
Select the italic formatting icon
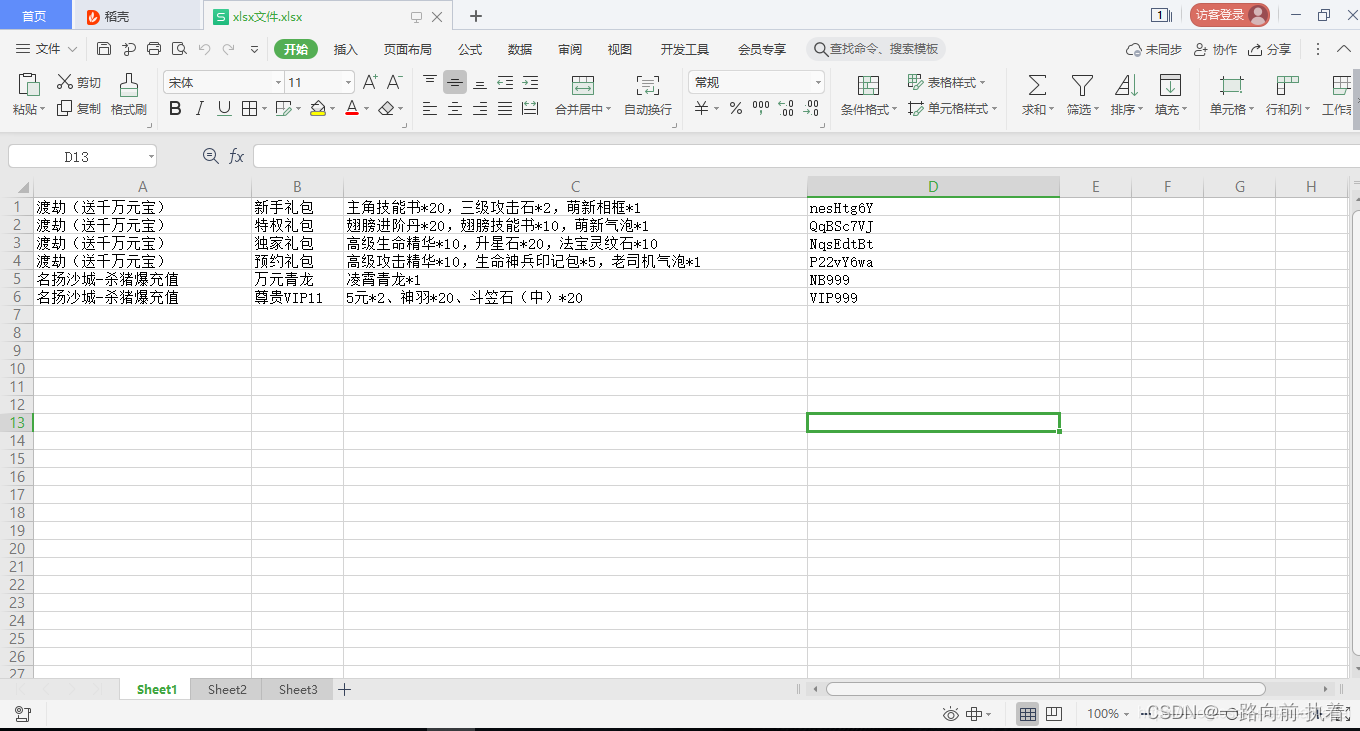tap(198, 108)
